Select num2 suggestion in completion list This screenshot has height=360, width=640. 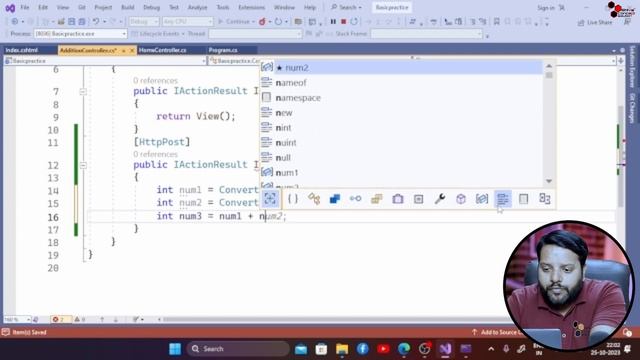point(402,67)
